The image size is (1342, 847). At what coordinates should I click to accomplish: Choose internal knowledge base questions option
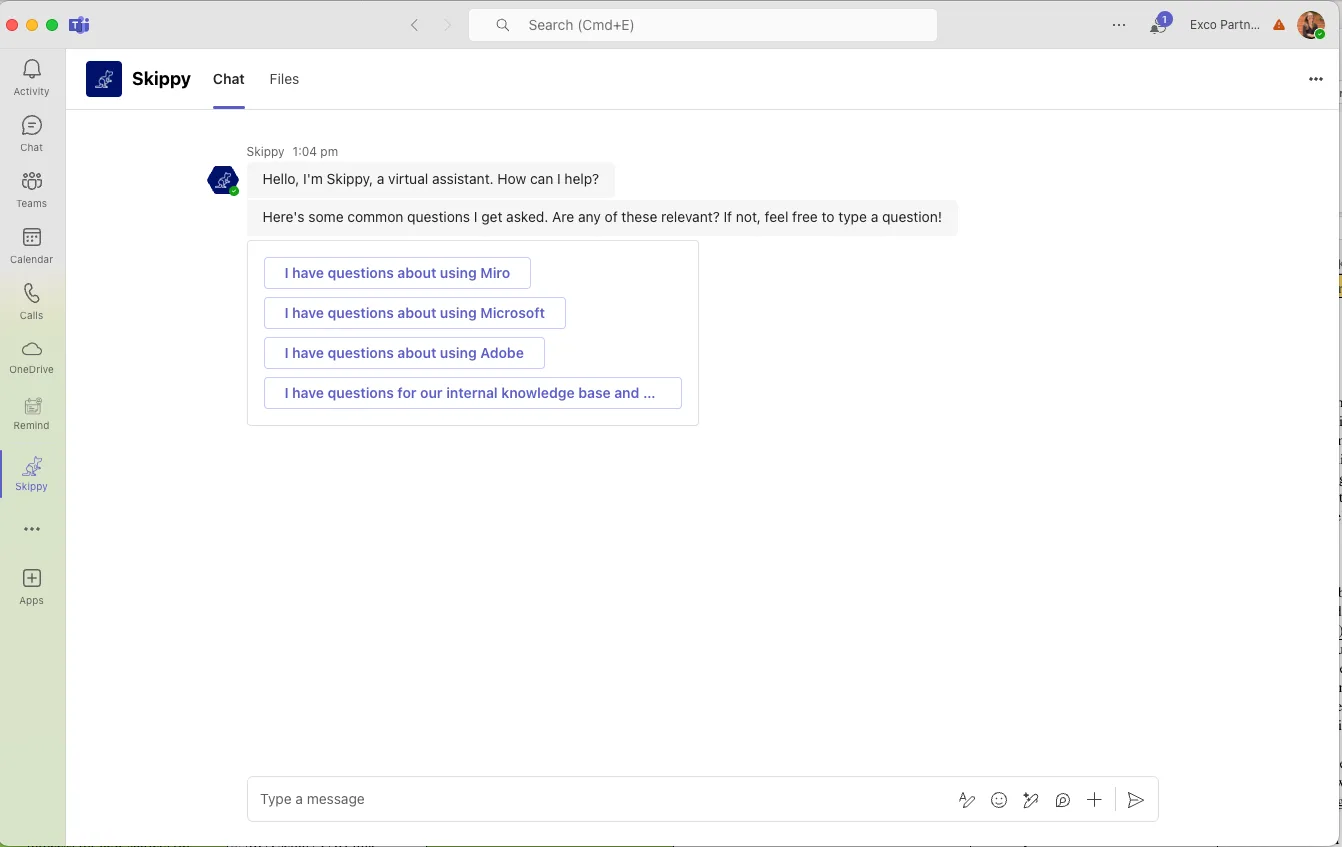473,393
